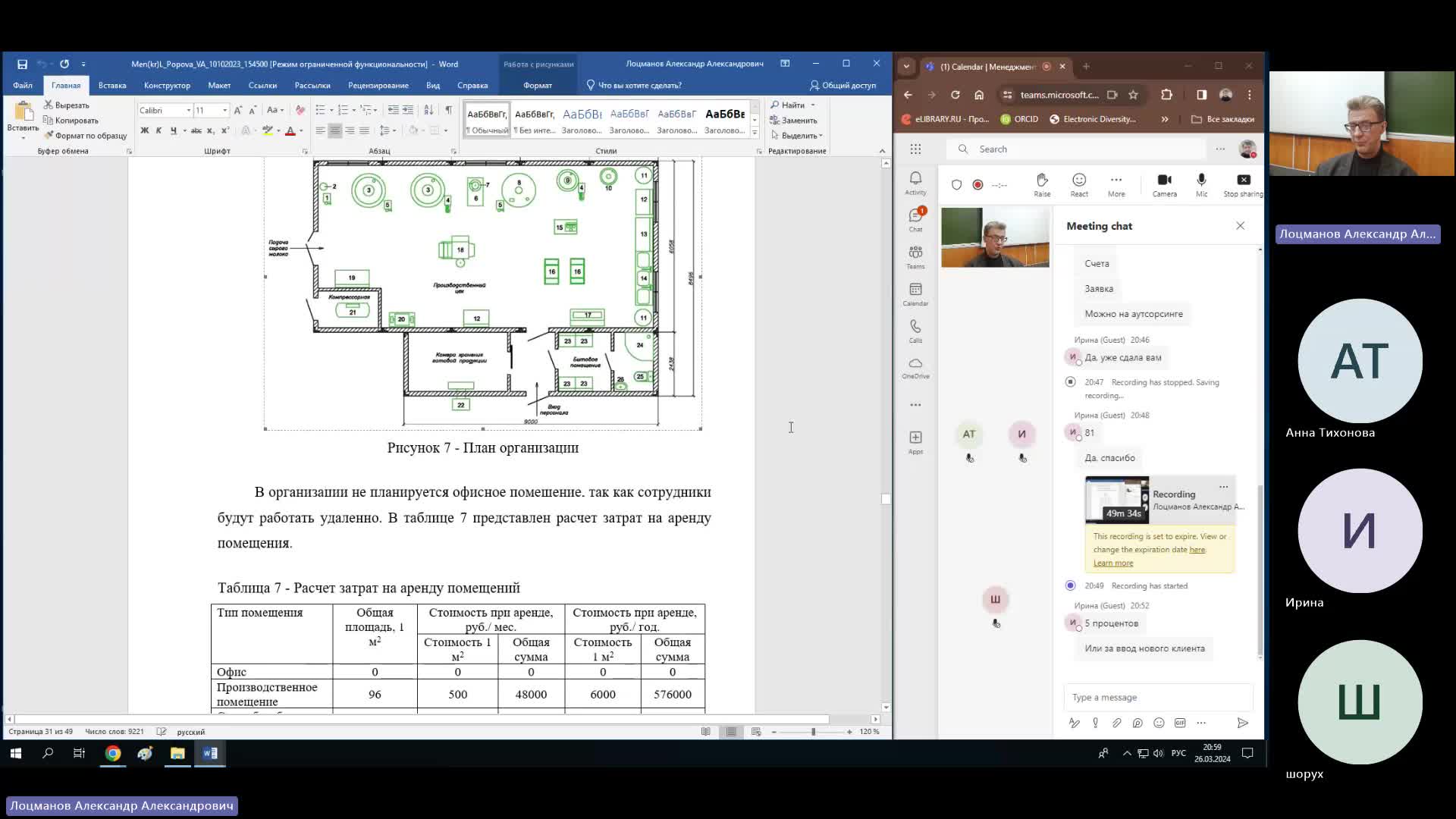Click the Cut (Вырезать) scissors command
The width and height of the screenshot is (1456, 819).
coord(67,105)
